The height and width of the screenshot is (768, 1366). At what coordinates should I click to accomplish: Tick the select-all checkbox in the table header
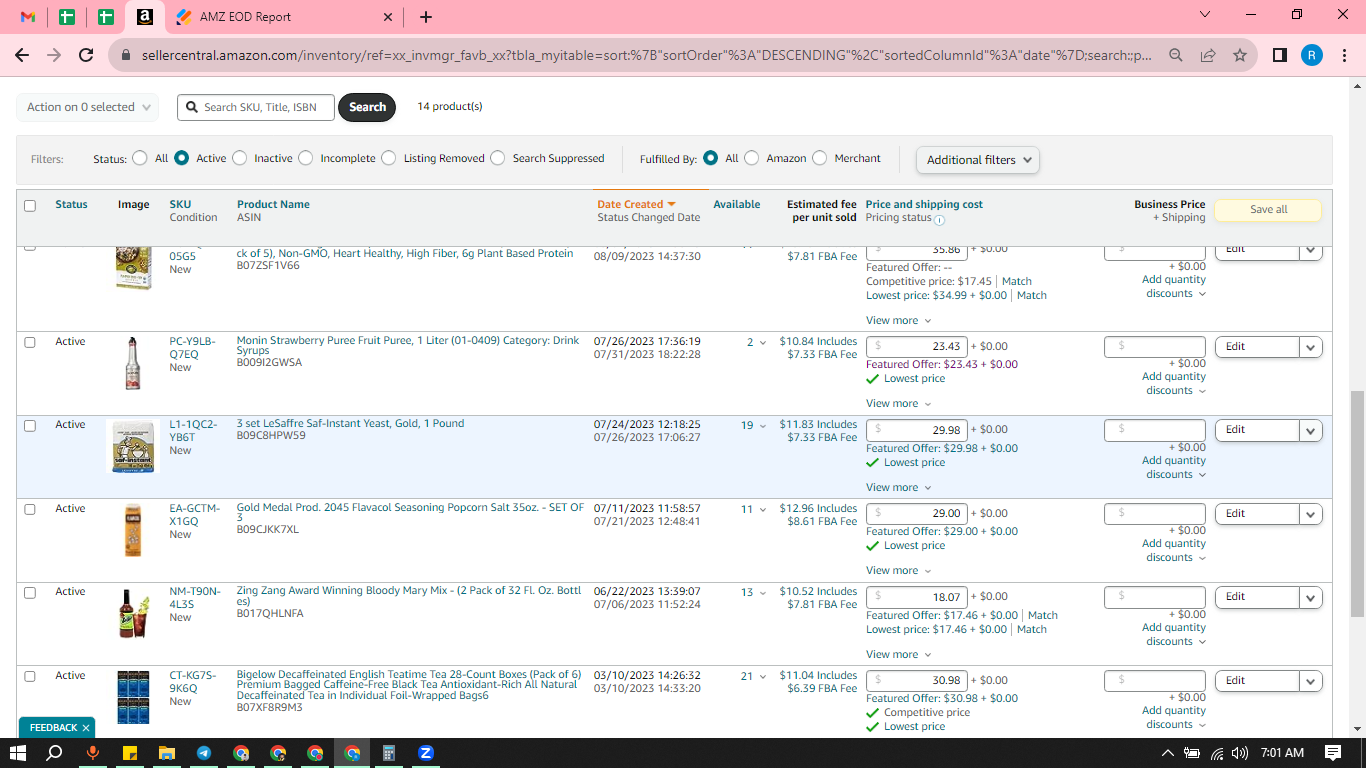point(30,206)
